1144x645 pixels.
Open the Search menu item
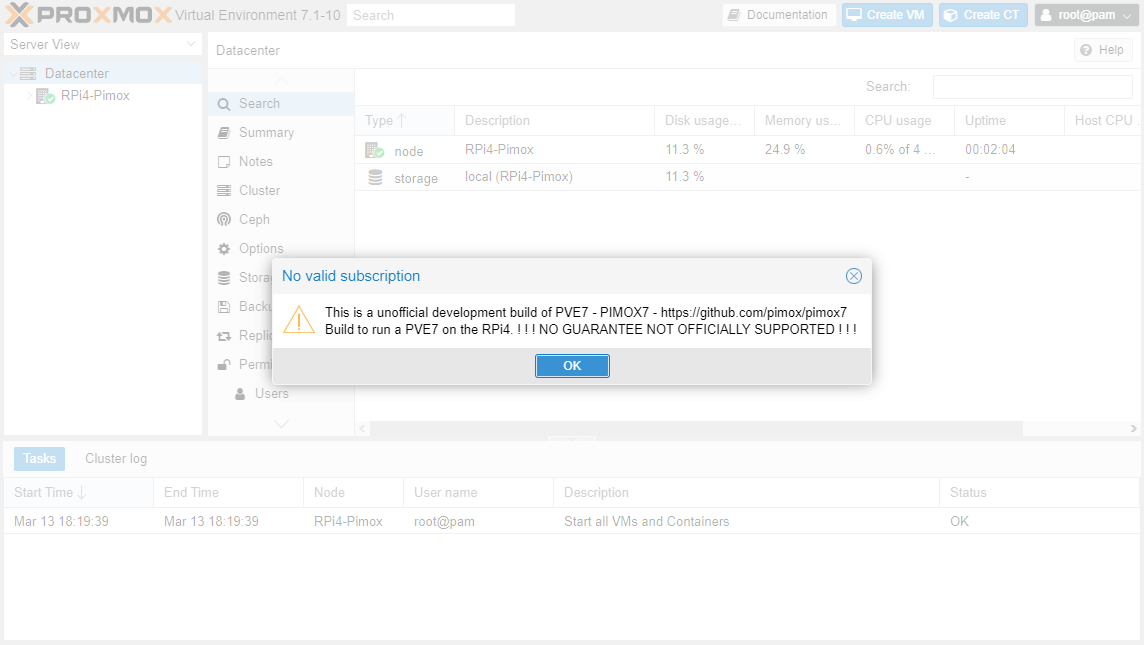[x=281, y=104]
